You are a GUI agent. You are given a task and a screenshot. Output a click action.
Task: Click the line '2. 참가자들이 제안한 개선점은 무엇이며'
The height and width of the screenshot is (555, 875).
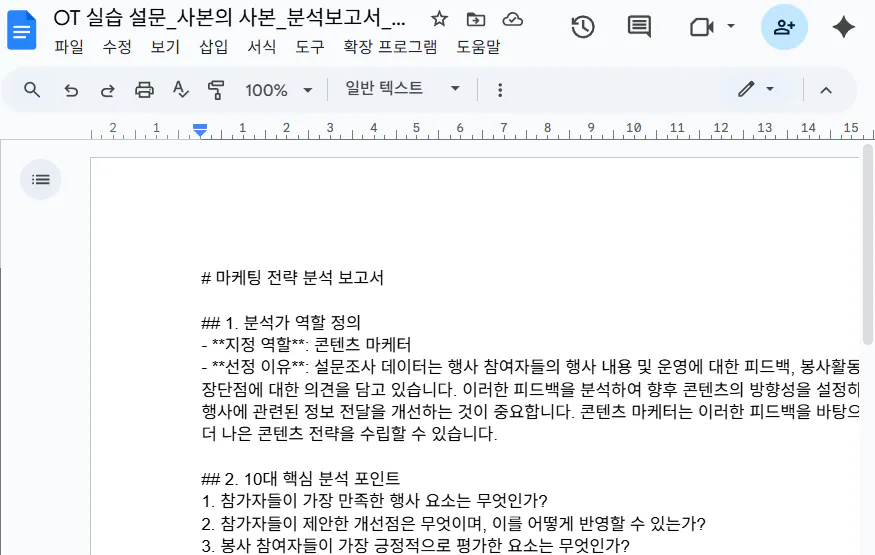pyautogui.click(x=454, y=523)
